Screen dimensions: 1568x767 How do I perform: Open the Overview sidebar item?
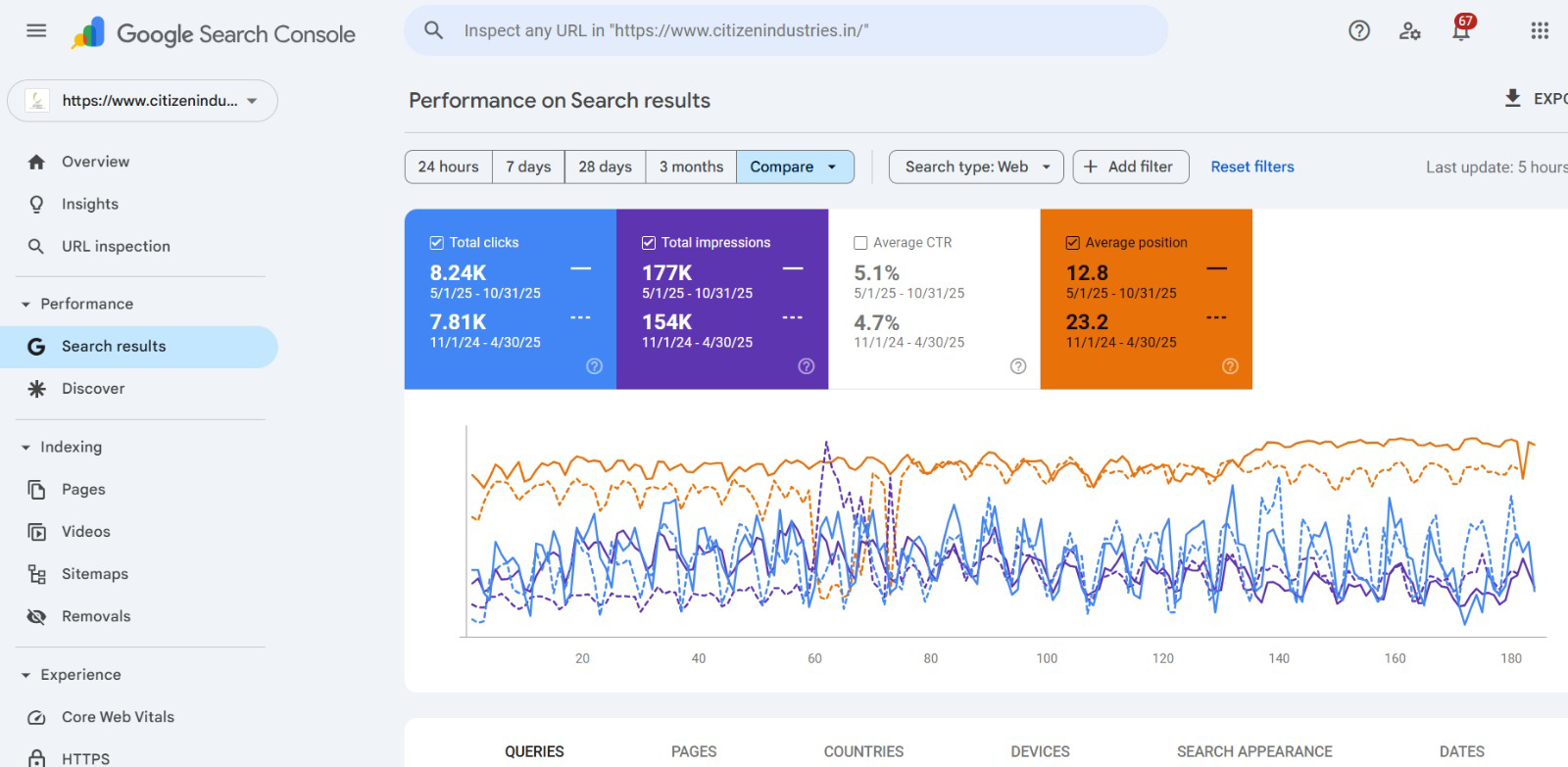click(x=139, y=162)
